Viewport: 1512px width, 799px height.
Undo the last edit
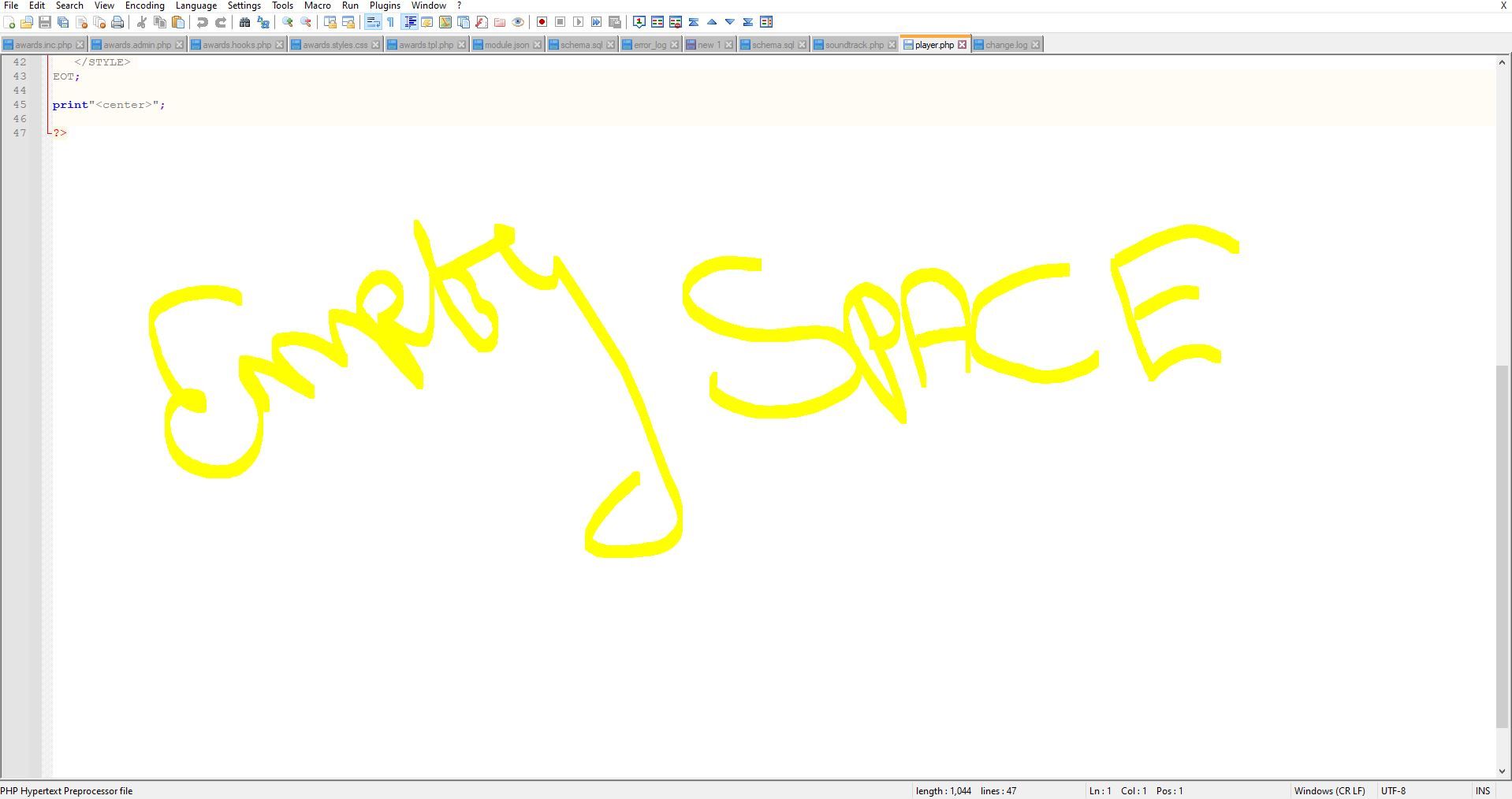[203, 22]
